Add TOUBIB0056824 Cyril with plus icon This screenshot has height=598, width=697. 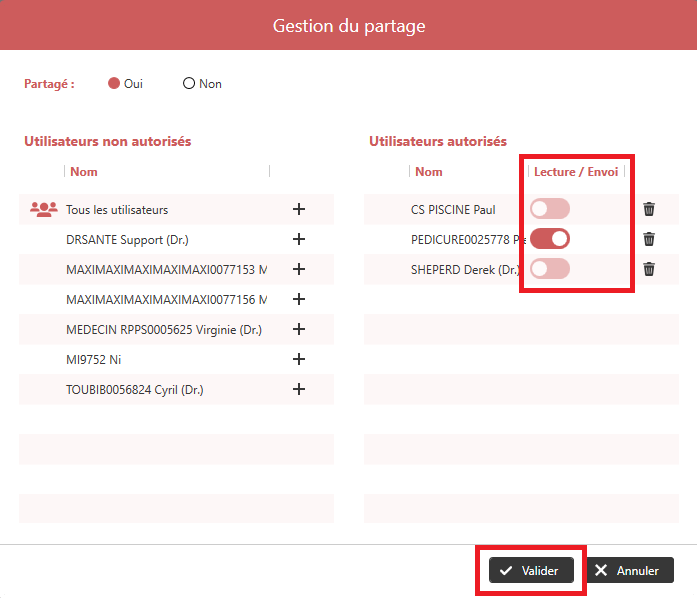click(x=298, y=389)
